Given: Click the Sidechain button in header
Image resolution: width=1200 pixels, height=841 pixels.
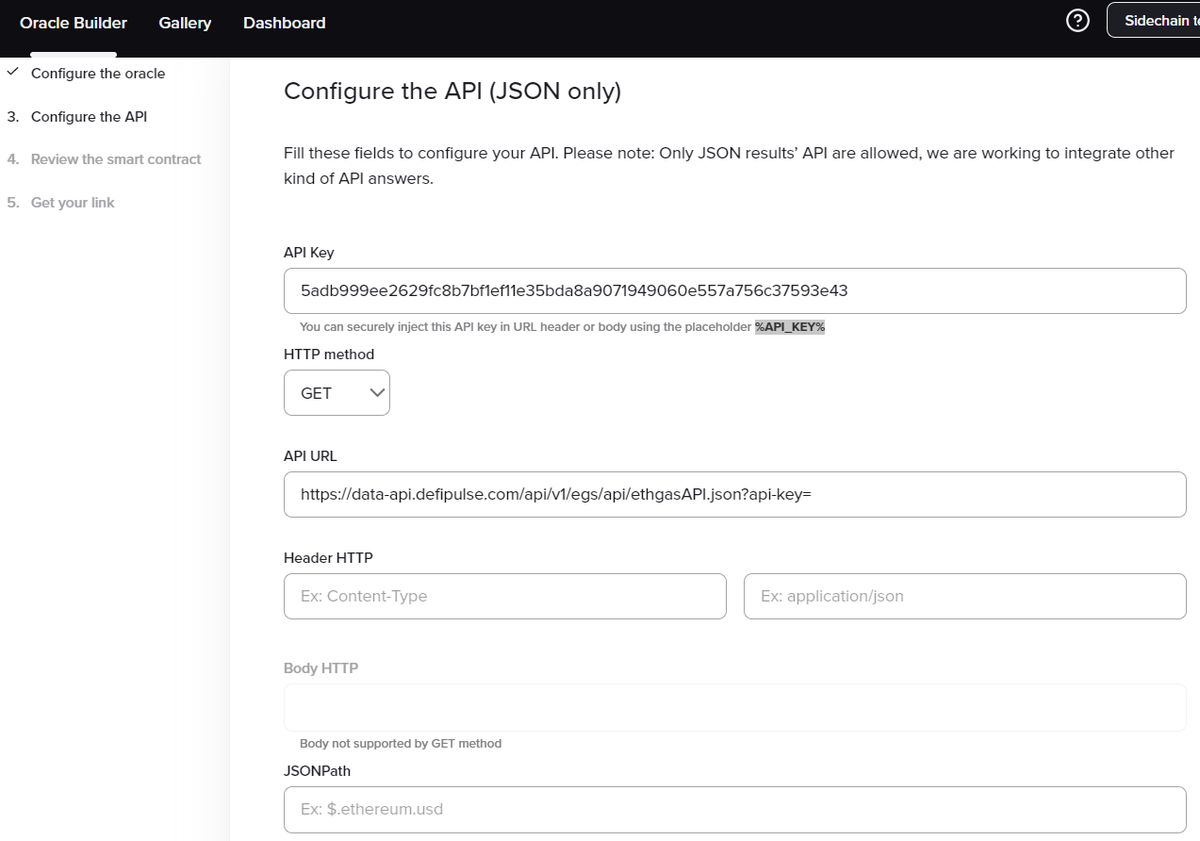Looking at the screenshot, I should coord(1153,20).
